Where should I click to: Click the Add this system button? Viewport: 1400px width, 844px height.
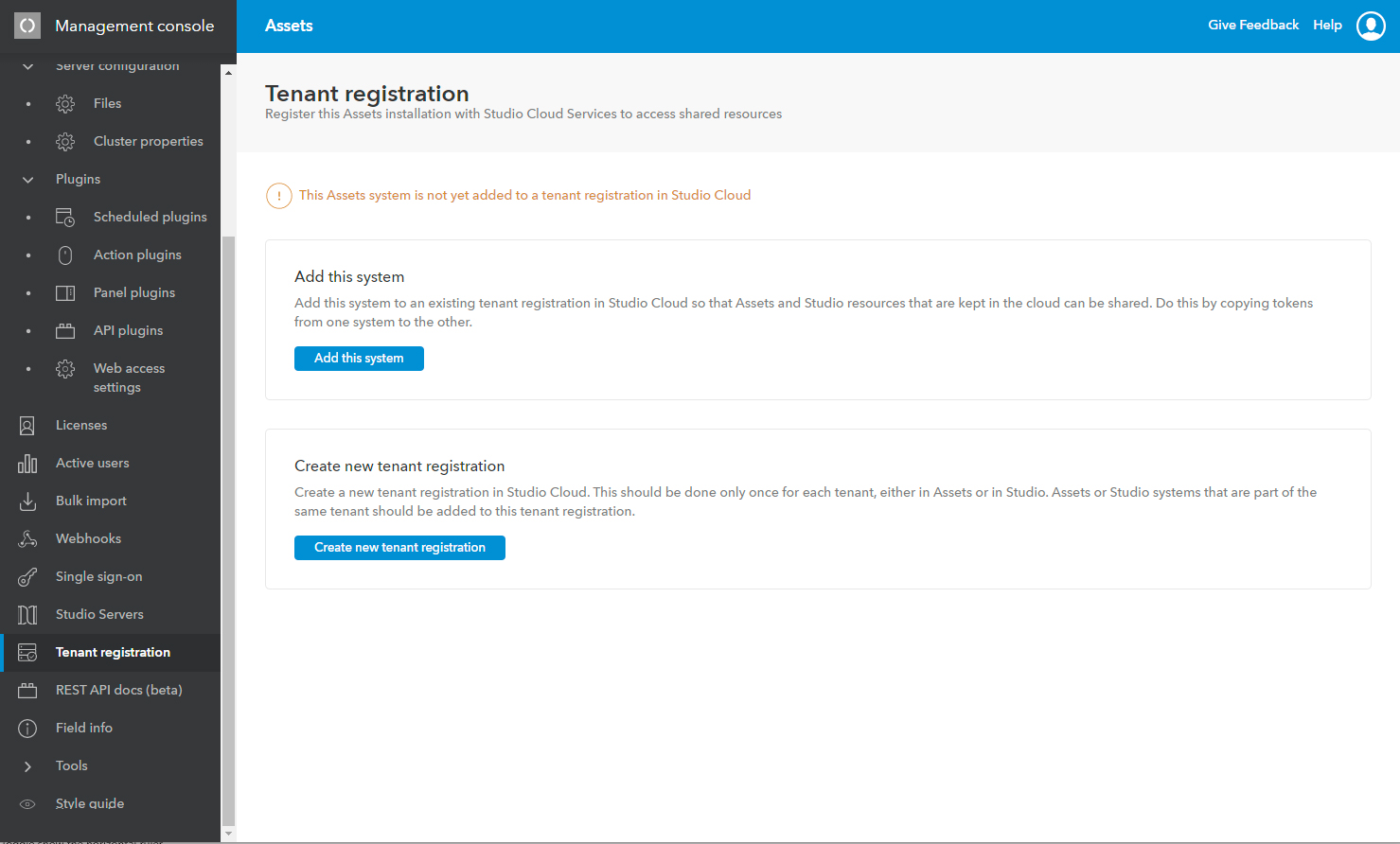359,358
